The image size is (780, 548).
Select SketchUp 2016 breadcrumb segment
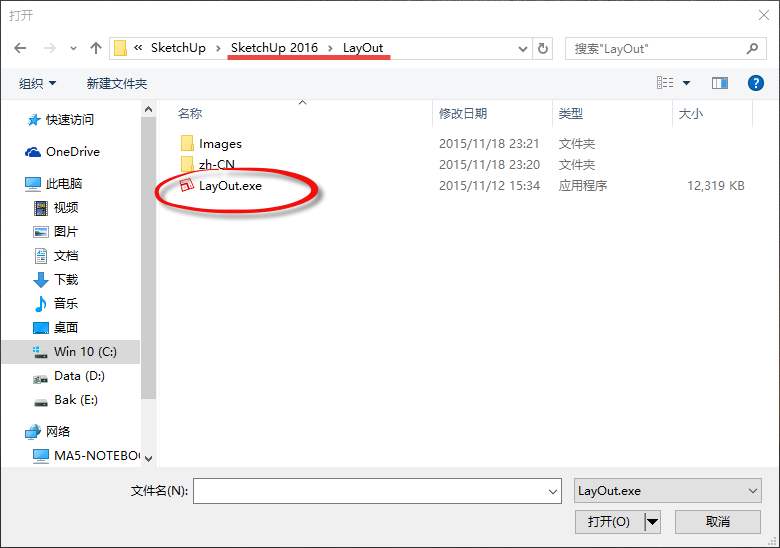click(274, 48)
